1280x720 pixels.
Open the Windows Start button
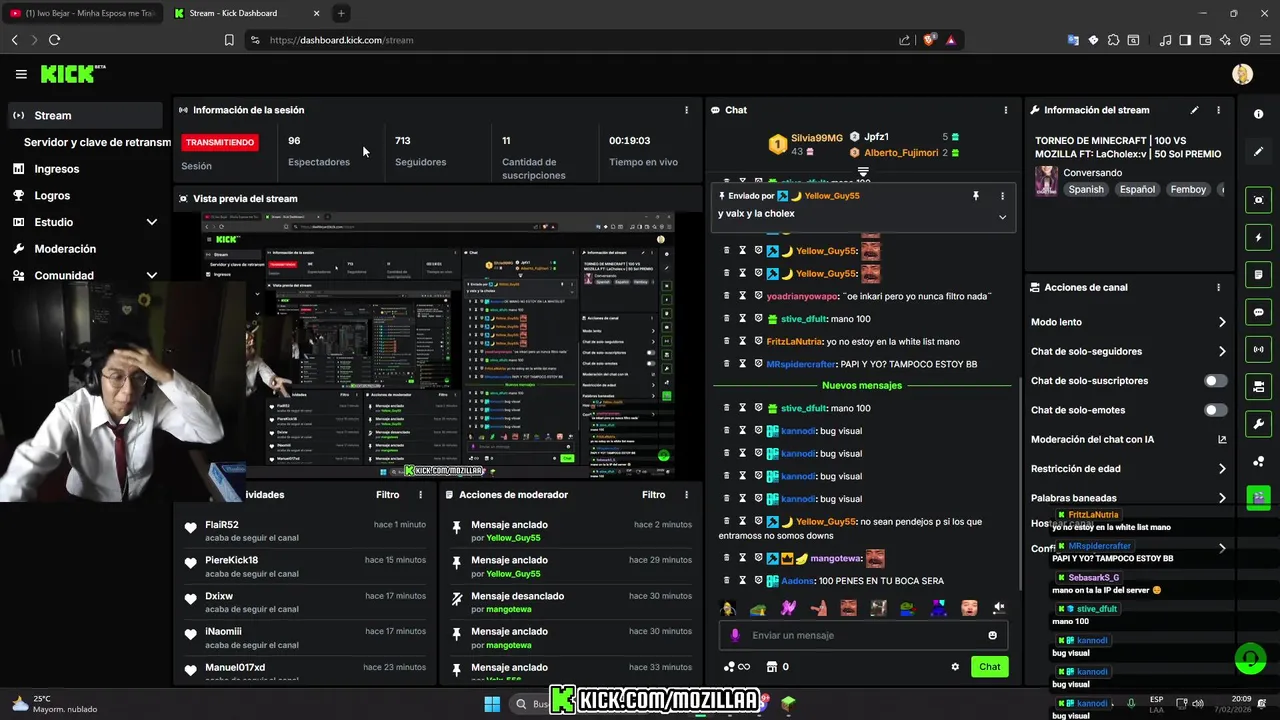tap(492, 704)
